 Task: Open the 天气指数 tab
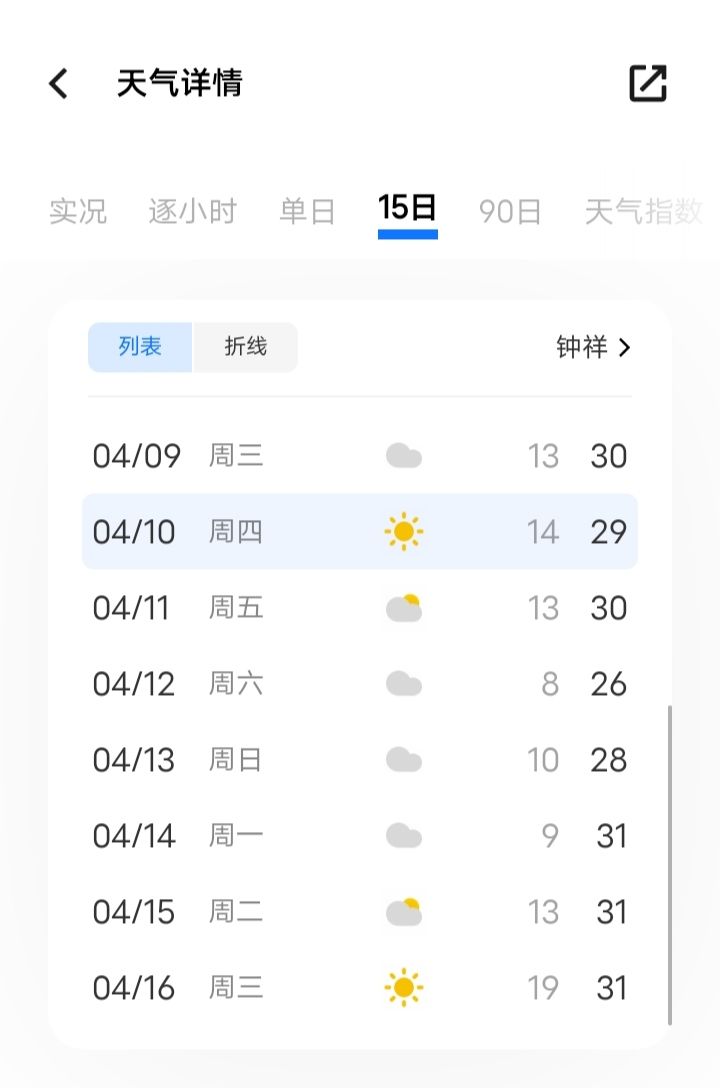pyautogui.click(x=644, y=211)
